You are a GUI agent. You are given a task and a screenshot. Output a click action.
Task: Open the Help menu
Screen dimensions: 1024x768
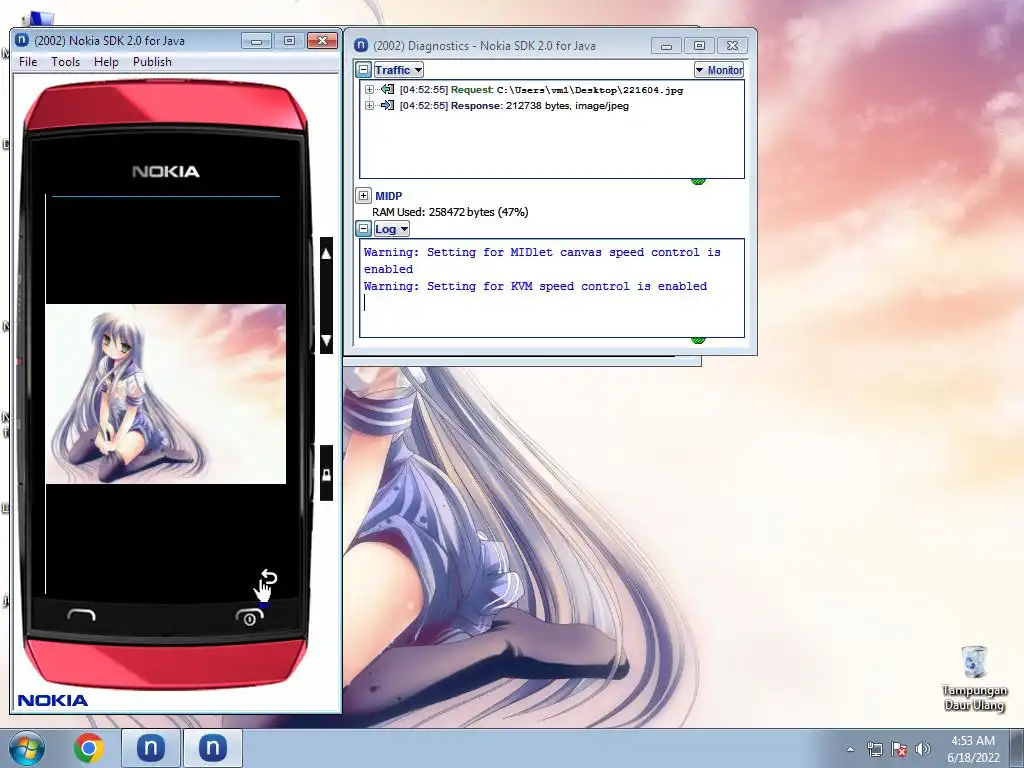click(106, 61)
